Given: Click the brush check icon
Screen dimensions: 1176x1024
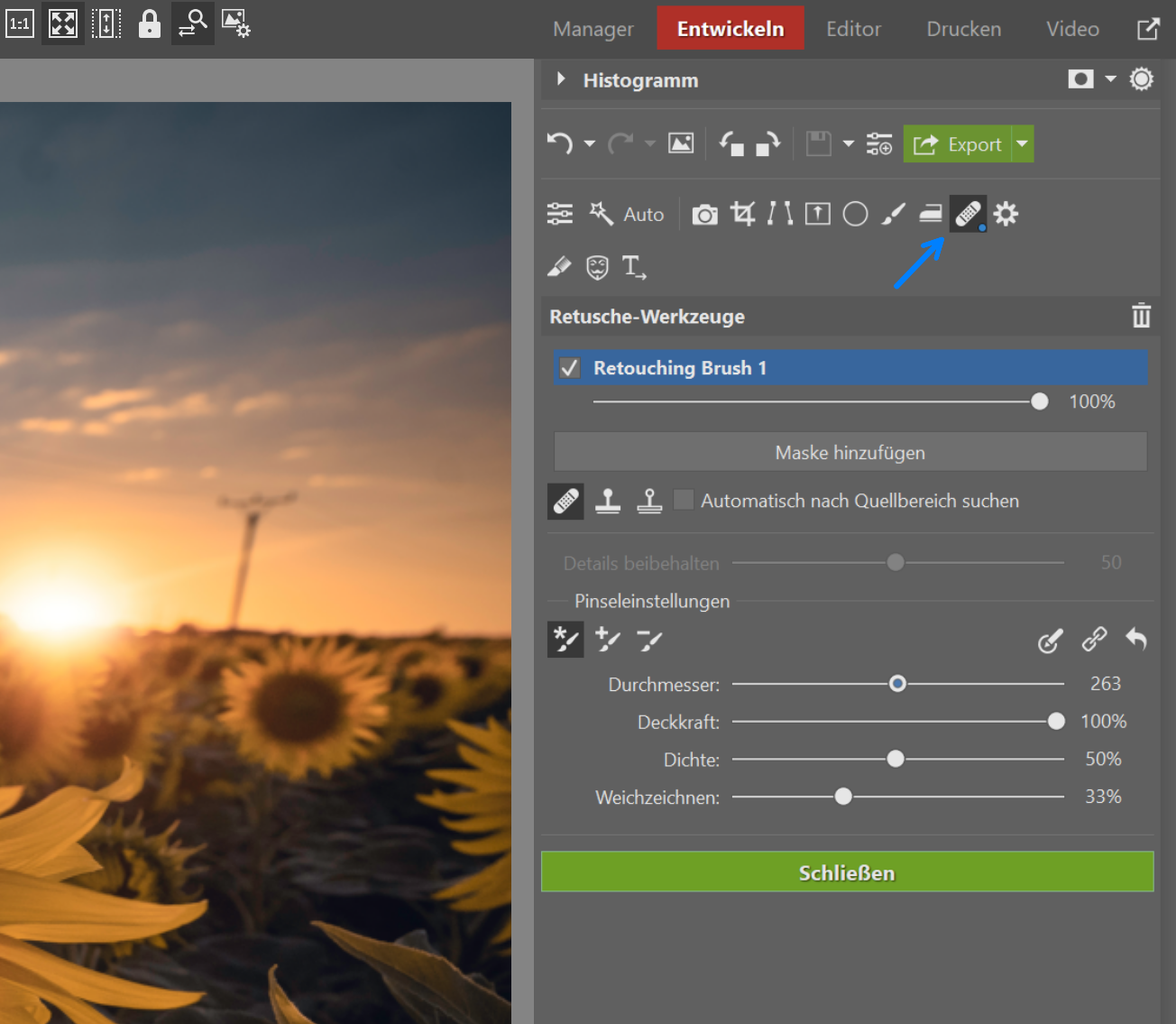Looking at the screenshot, I should [1051, 640].
